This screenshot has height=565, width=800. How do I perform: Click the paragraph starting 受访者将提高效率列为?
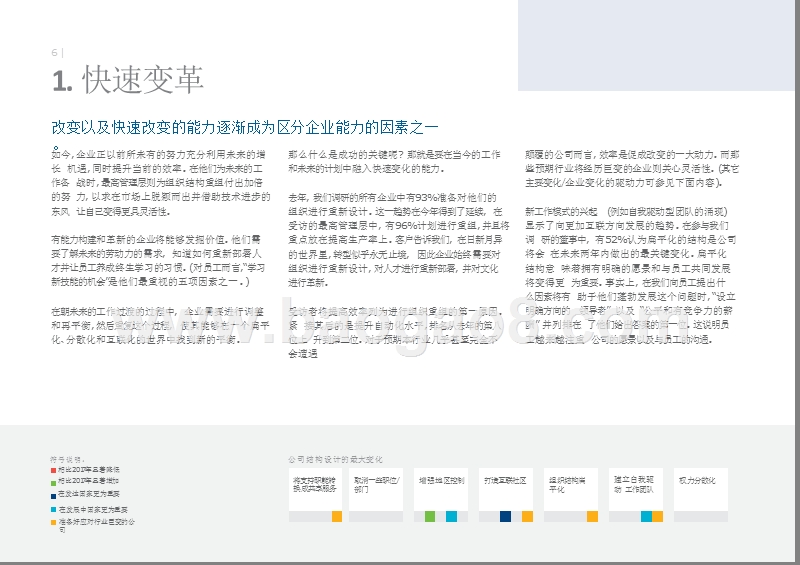(395, 332)
